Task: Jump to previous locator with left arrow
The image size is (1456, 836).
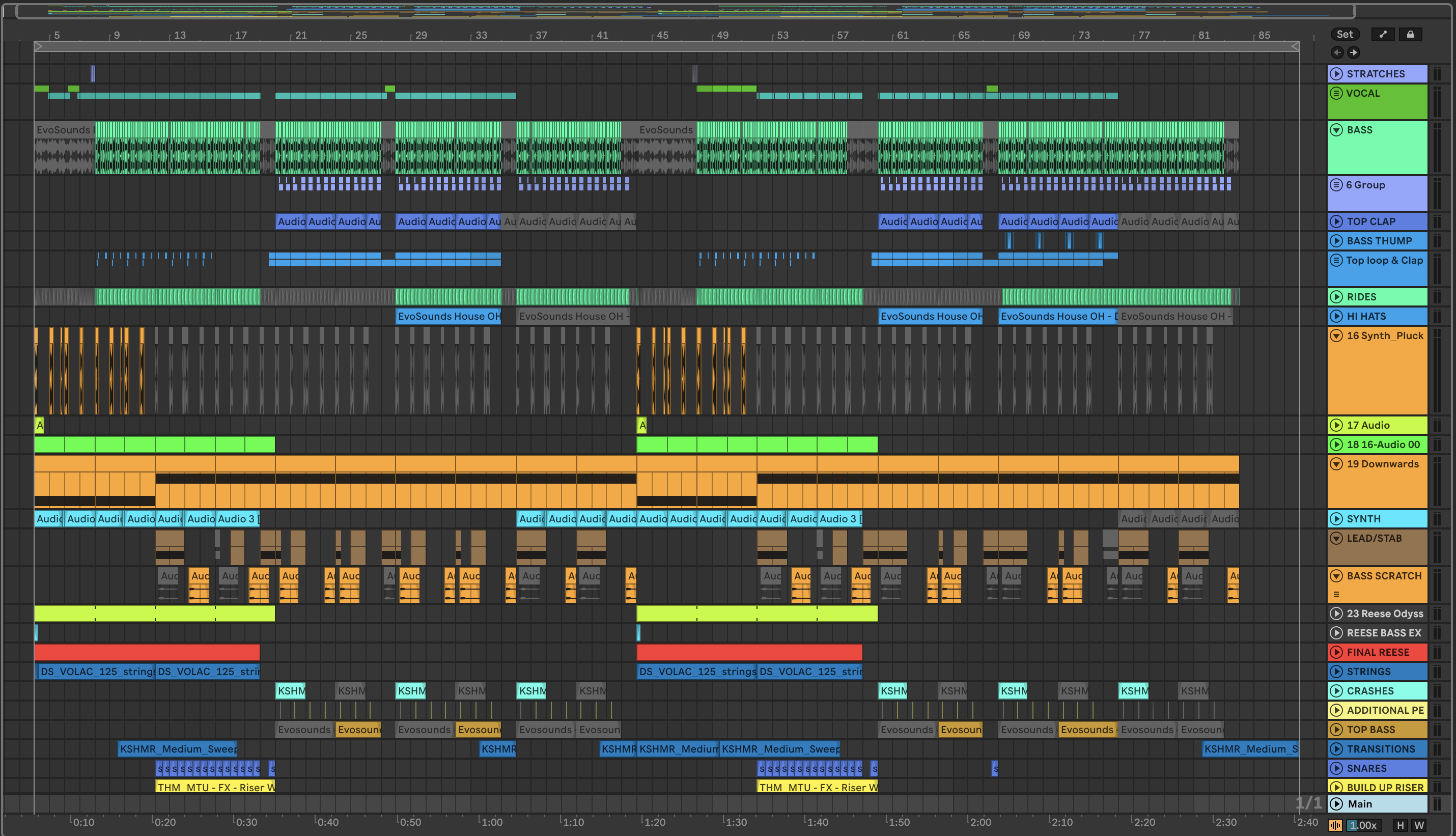Action: pos(1337,53)
